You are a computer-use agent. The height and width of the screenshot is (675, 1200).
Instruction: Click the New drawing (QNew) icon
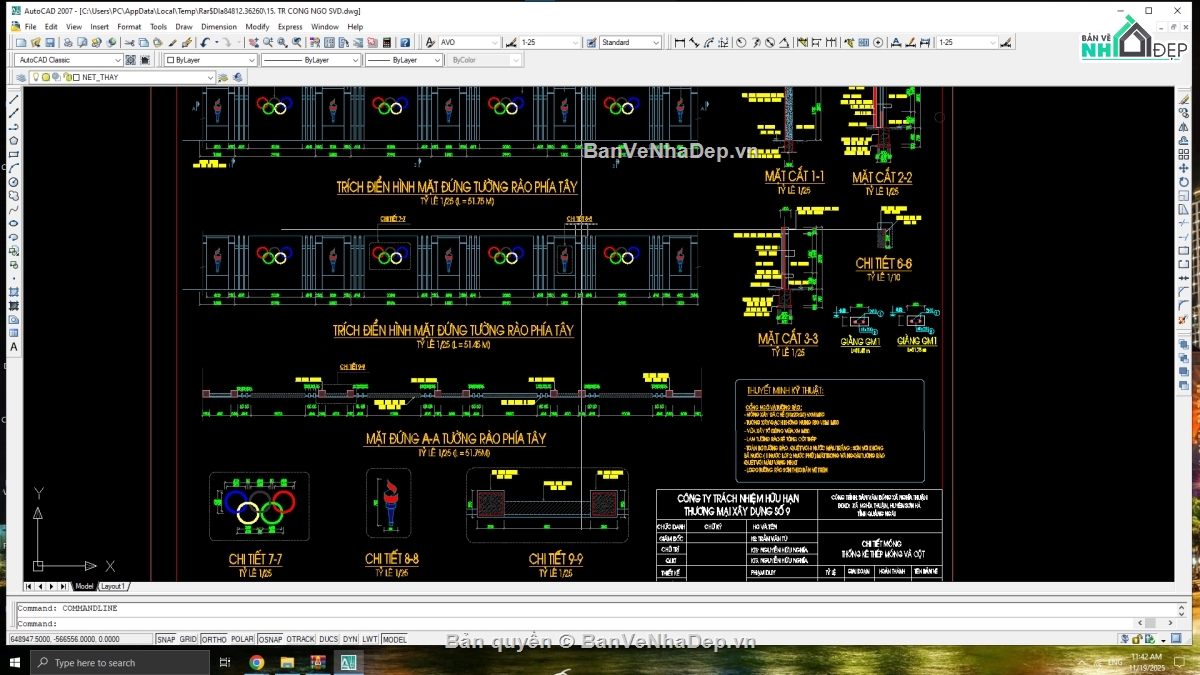(x=21, y=42)
